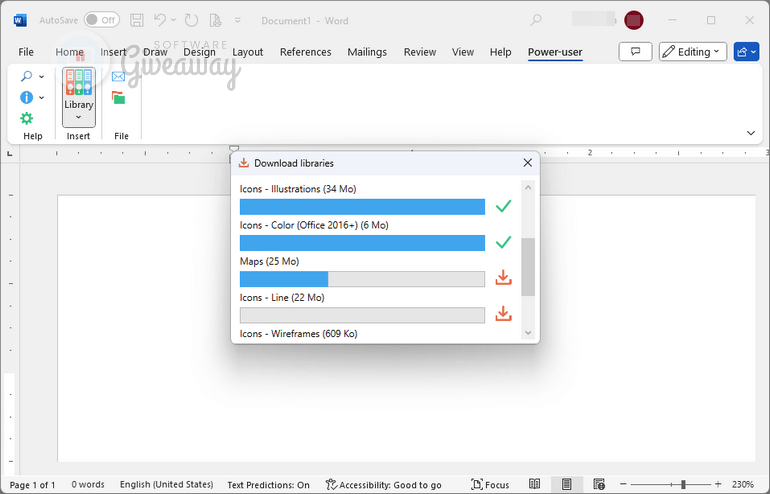Viewport: 770px width, 494px height.
Task: Open the Library button in ribbon
Action: click(x=79, y=97)
